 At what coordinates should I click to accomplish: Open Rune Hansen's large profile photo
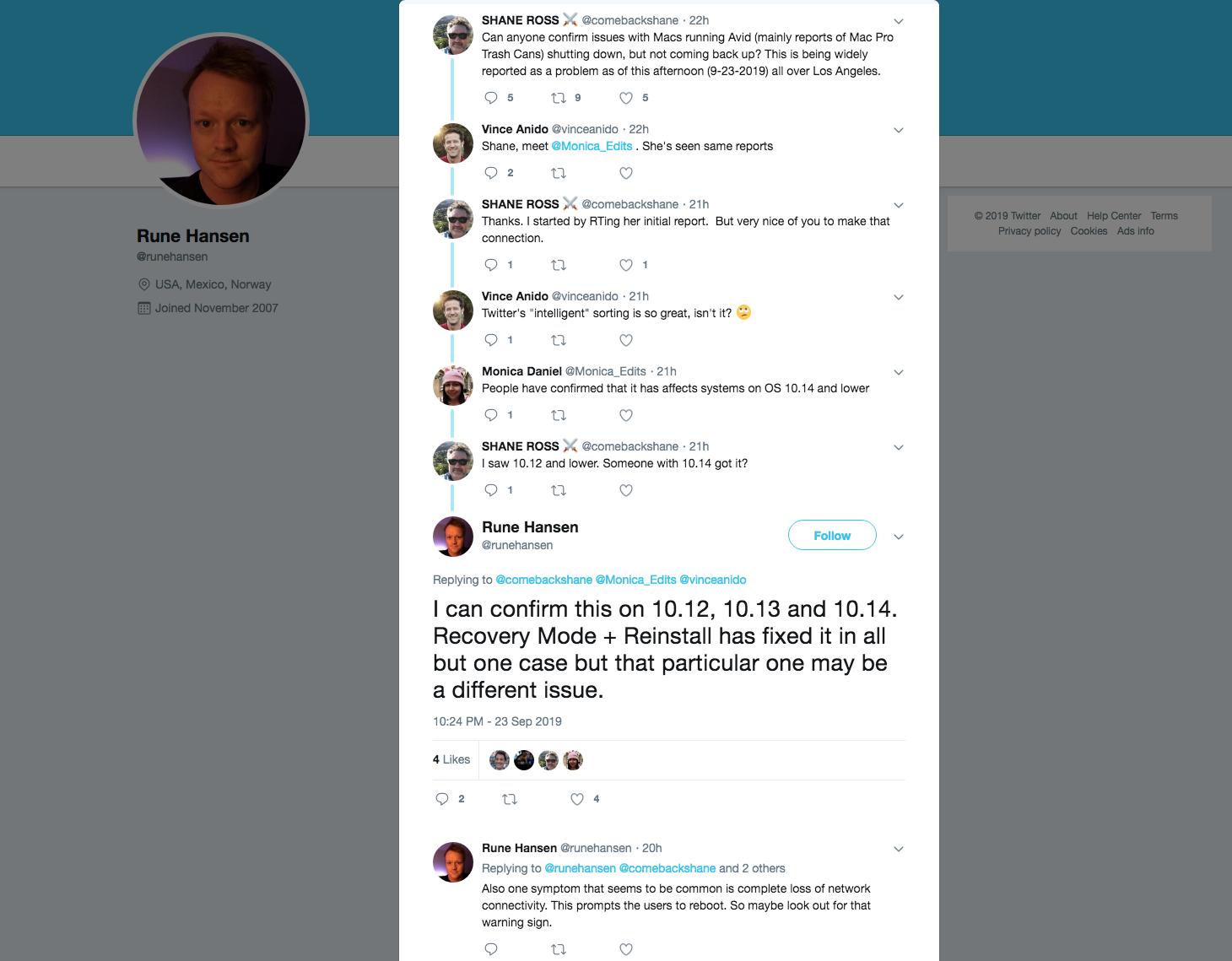point(221,121)
